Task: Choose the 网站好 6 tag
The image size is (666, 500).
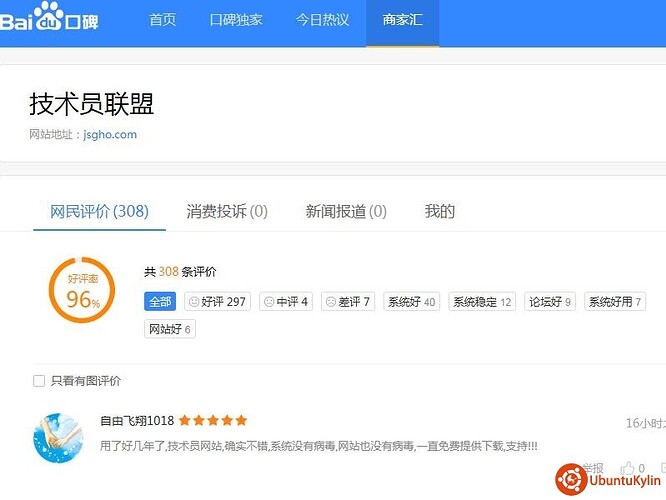Action: tap(170, 329)
